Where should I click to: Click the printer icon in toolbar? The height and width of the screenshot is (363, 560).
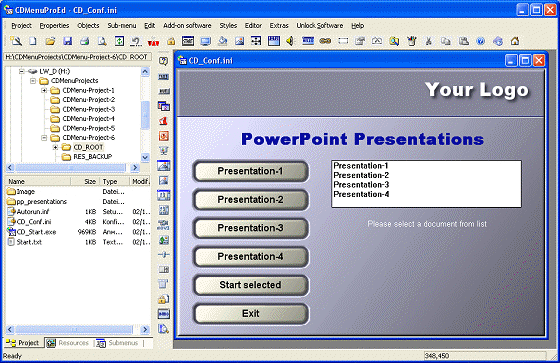tap(85, 41)
